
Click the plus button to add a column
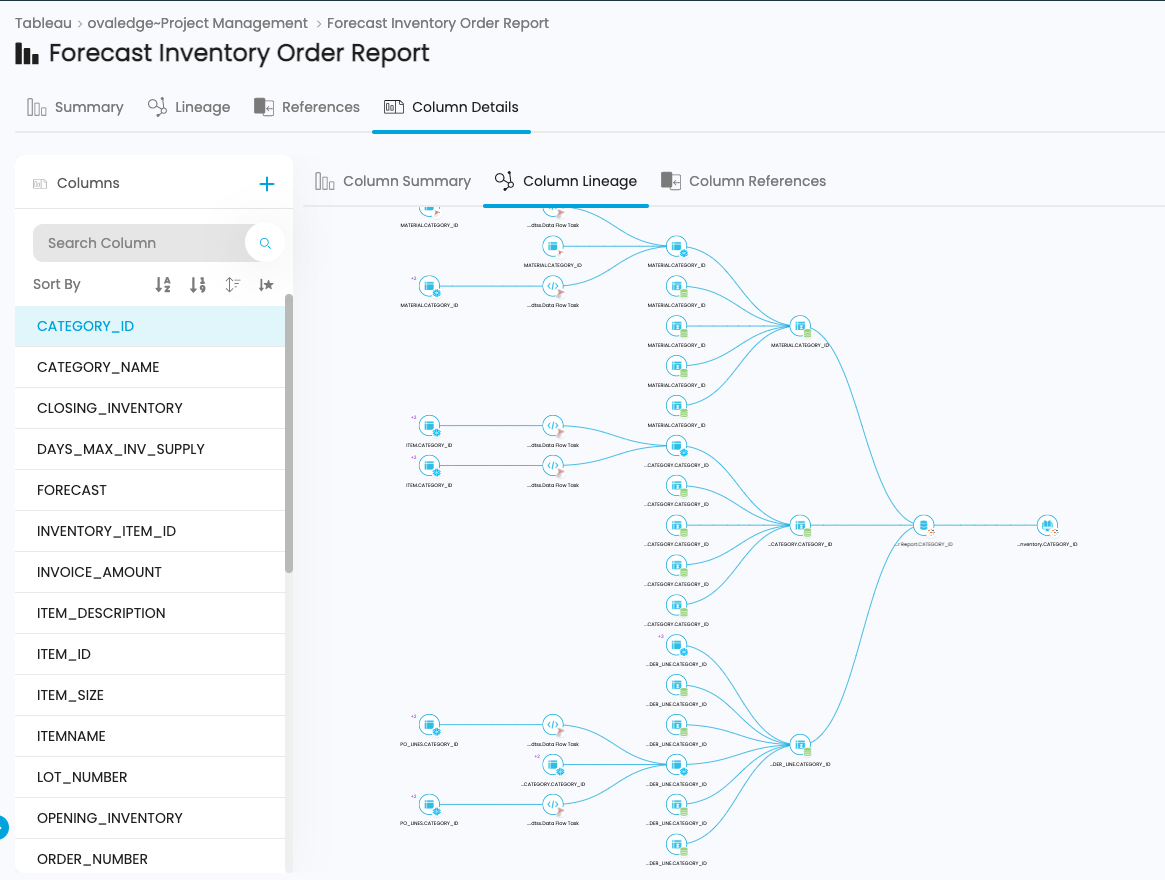coord(267,183)
